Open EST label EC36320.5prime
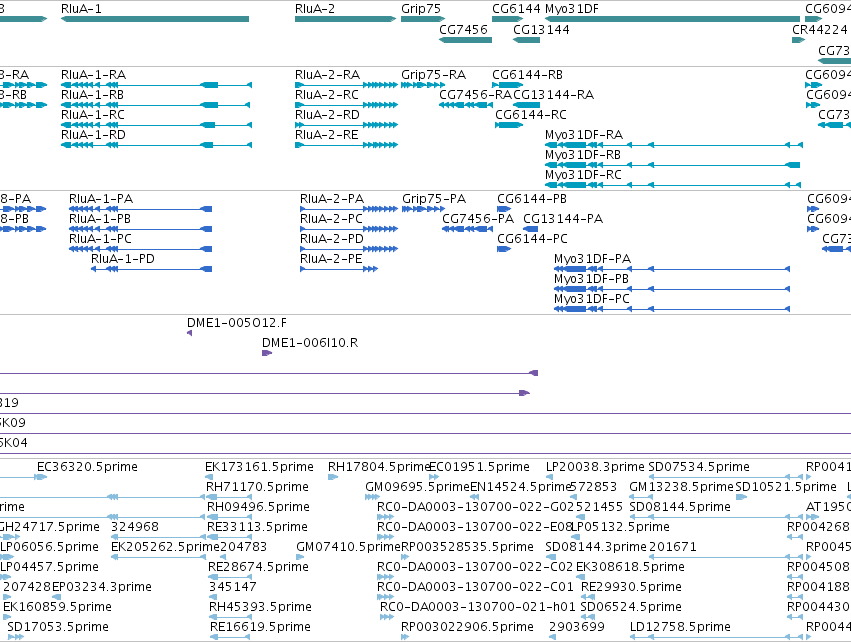851x642 pixels. 87,467
